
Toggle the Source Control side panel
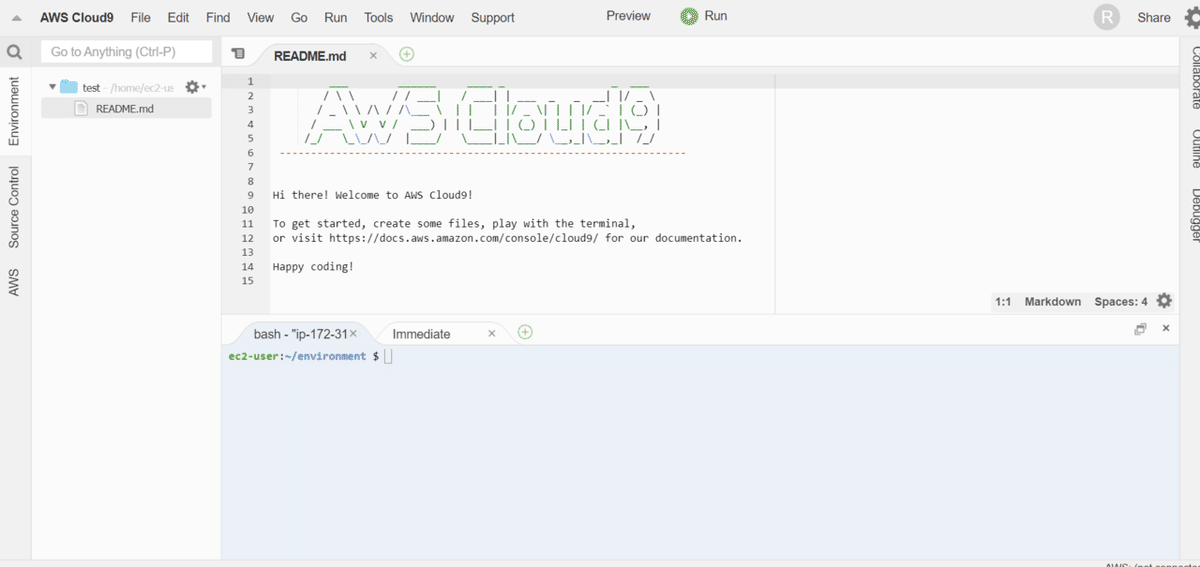tap(14, 208)
